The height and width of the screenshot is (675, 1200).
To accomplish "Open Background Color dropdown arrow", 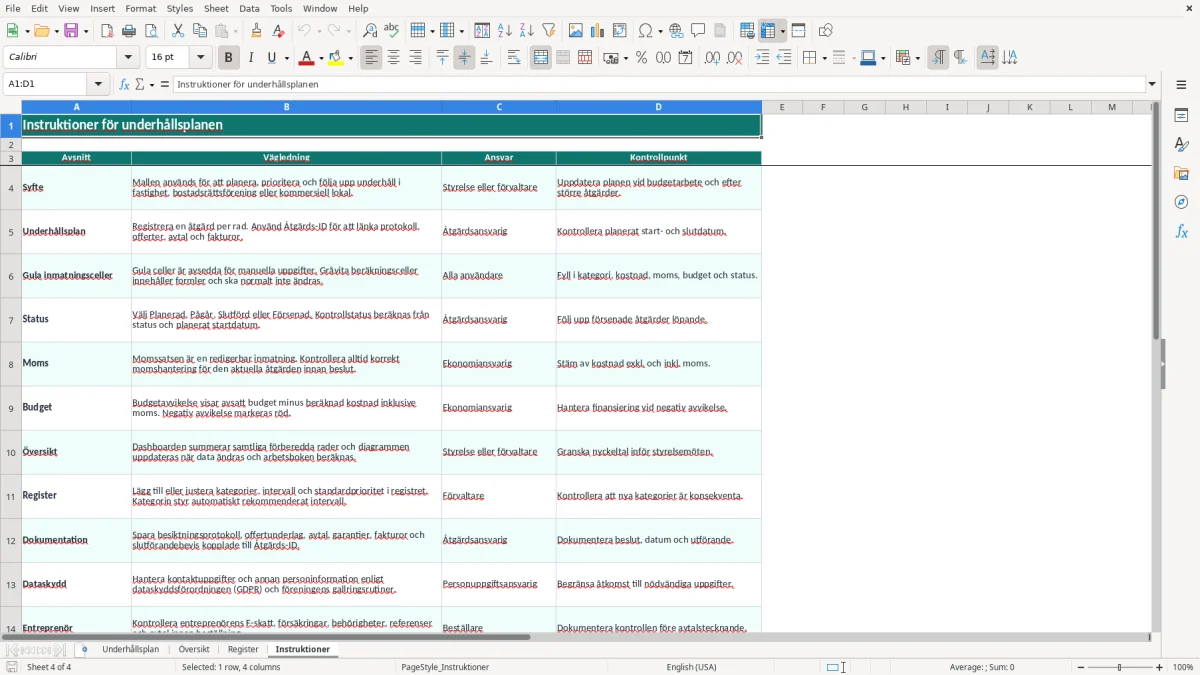I will pos(350,58).
